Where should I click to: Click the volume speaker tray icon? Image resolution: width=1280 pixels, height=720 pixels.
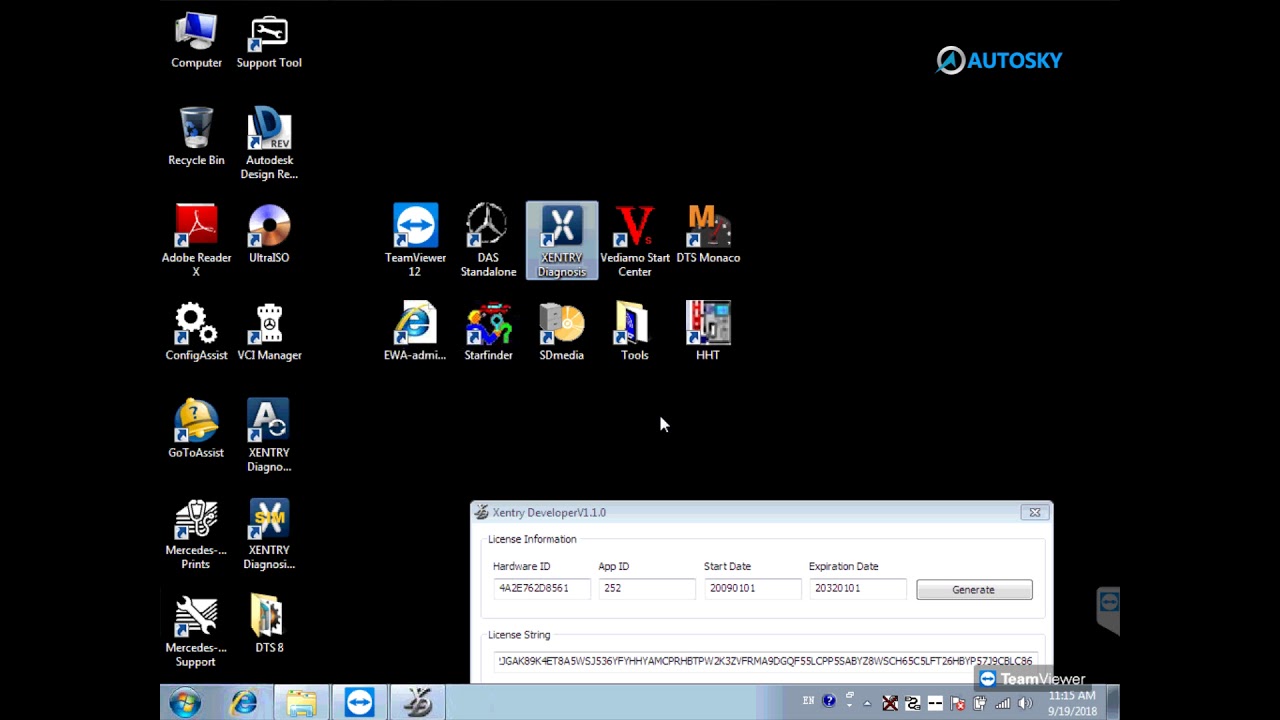pos(1025,704)
